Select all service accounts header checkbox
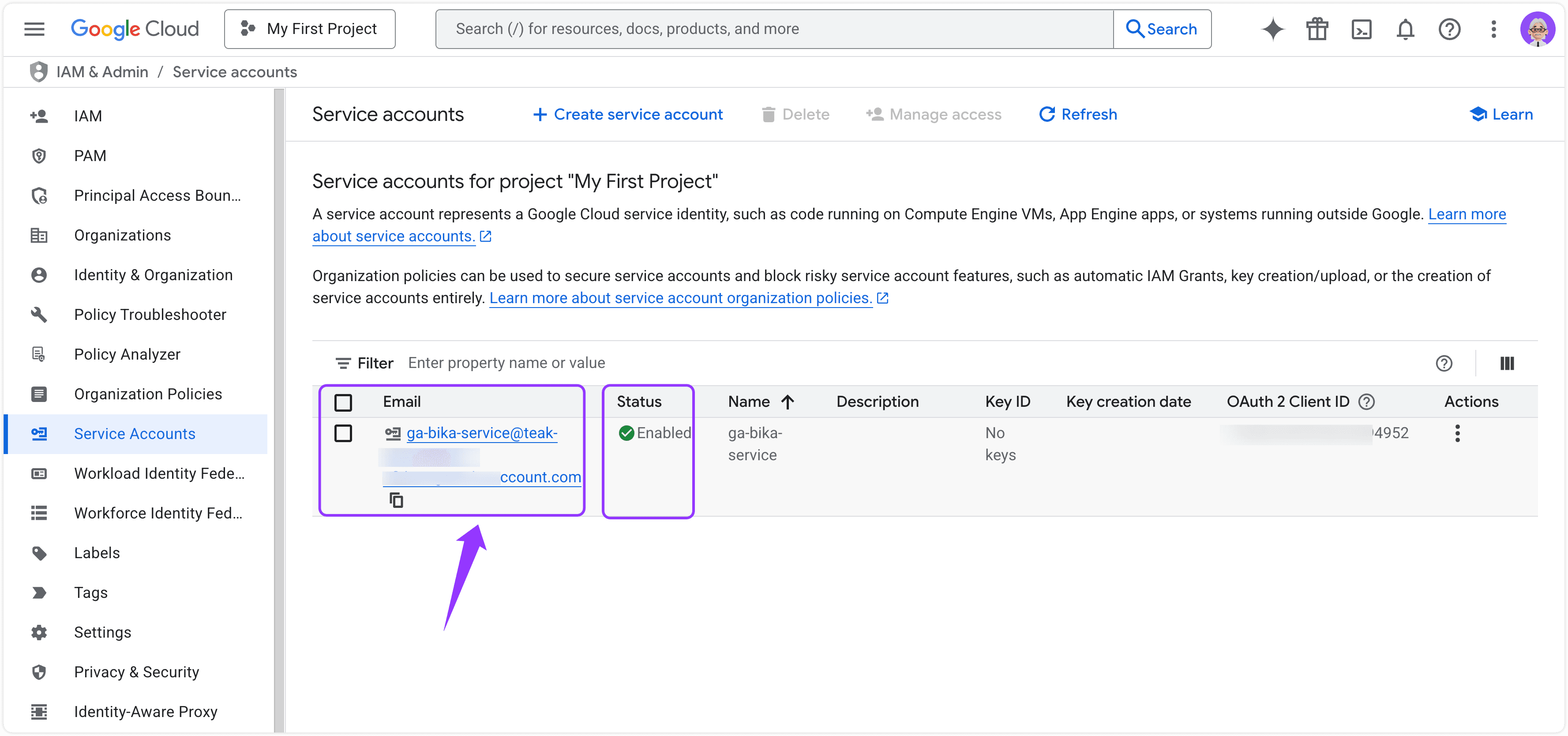Screen dimensions: 1568x736 343,402
